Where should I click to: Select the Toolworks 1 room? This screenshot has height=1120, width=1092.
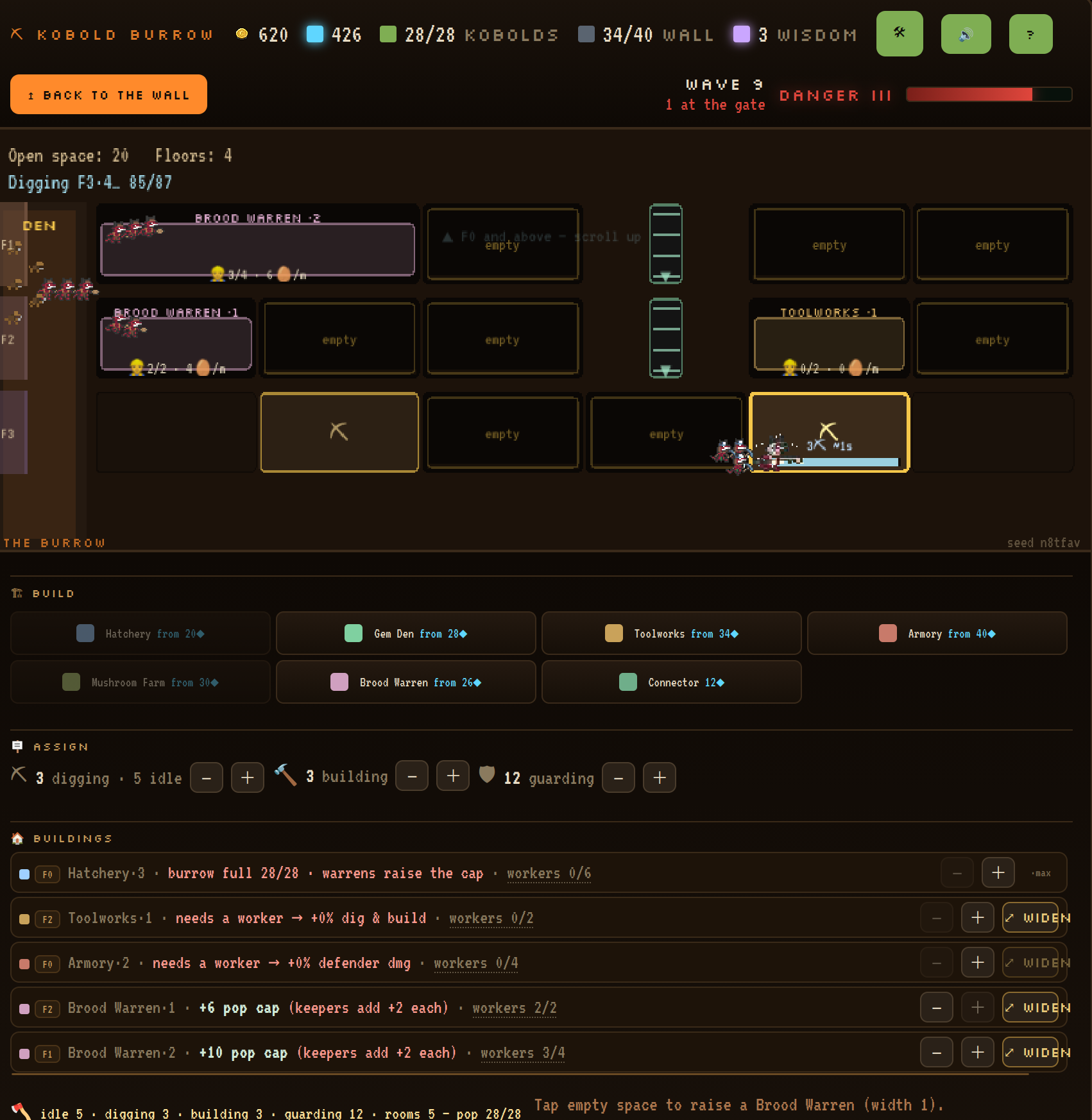coord(829,339)
